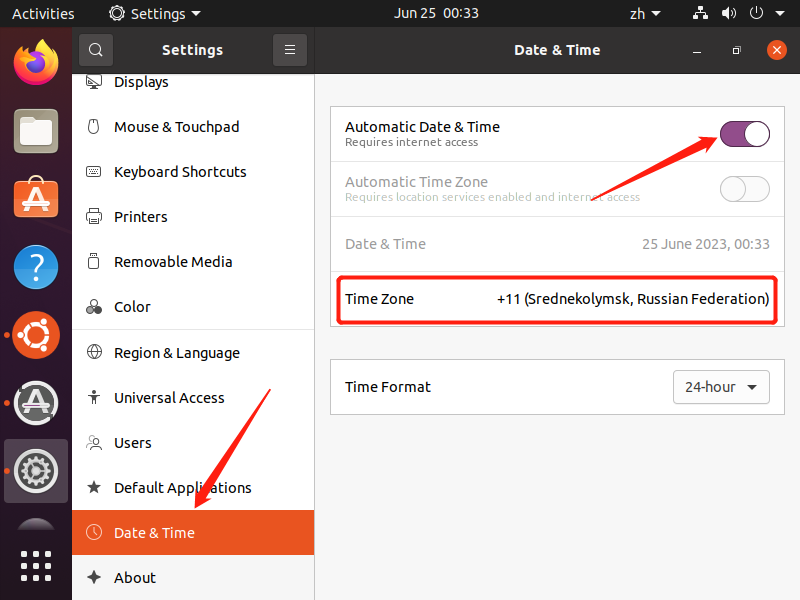The image size is (800, 600).
Task: Open Ubuntu Software from the dock
Action: [x=36, y=199]
